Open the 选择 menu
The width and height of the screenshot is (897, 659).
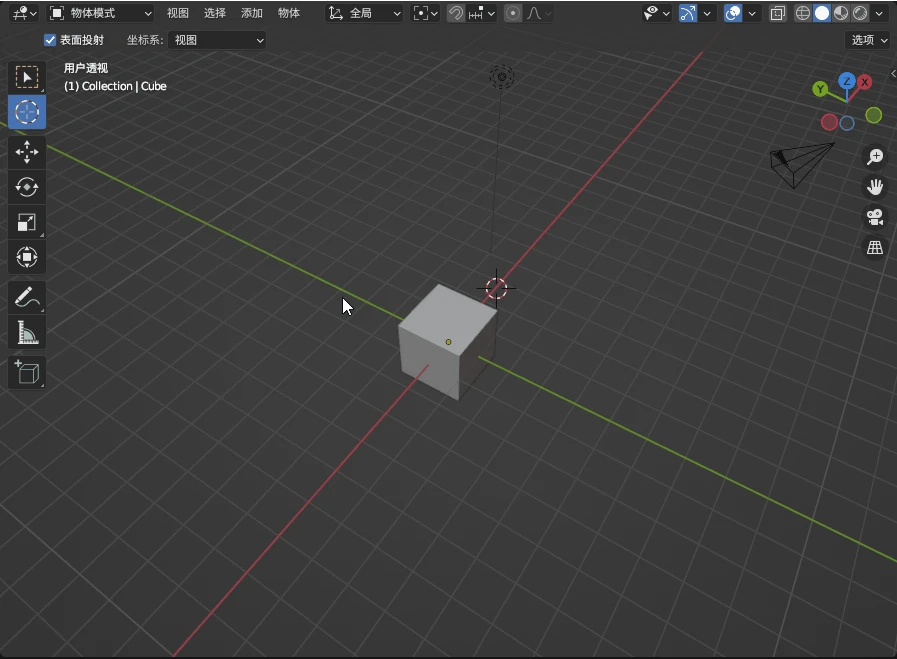click(x=215, y=13)
